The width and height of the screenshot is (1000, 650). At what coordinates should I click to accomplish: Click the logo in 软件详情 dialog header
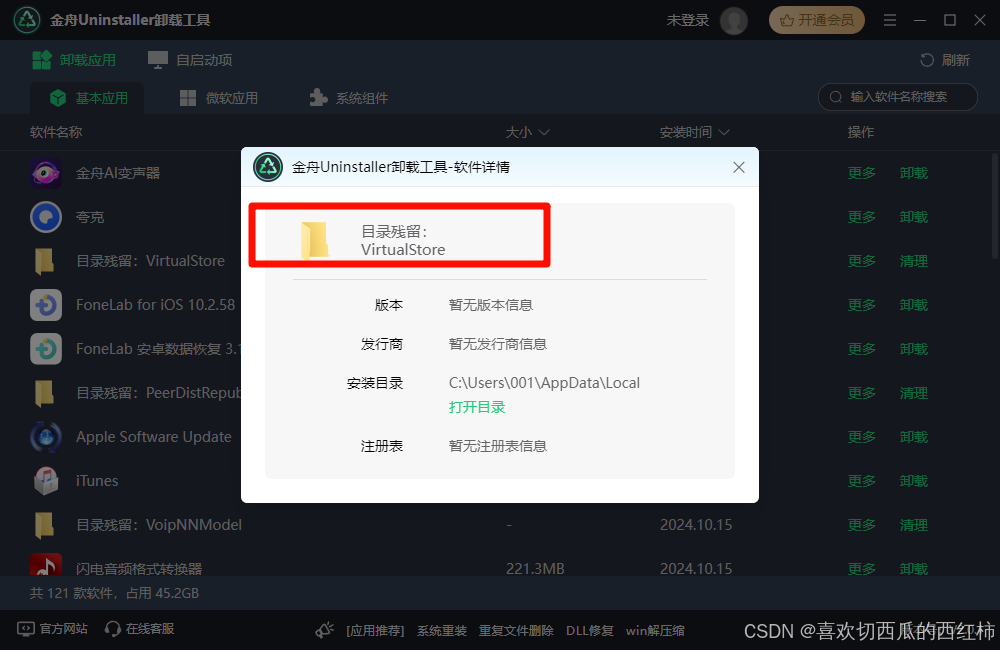268,167
